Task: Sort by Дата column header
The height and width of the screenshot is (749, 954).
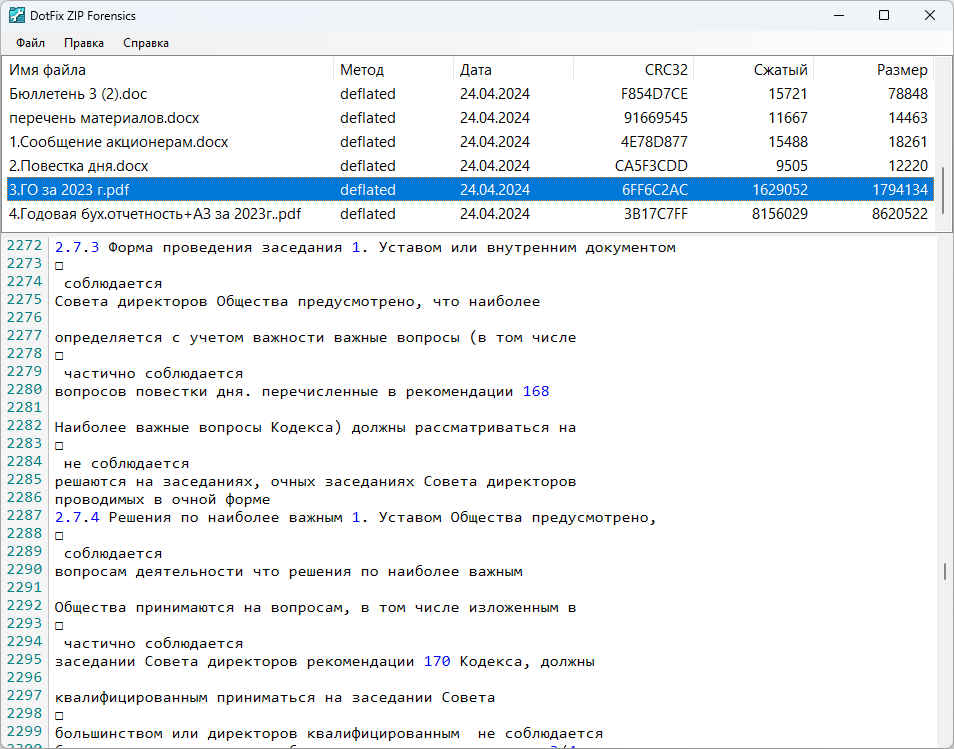Action: click(513, 70)
